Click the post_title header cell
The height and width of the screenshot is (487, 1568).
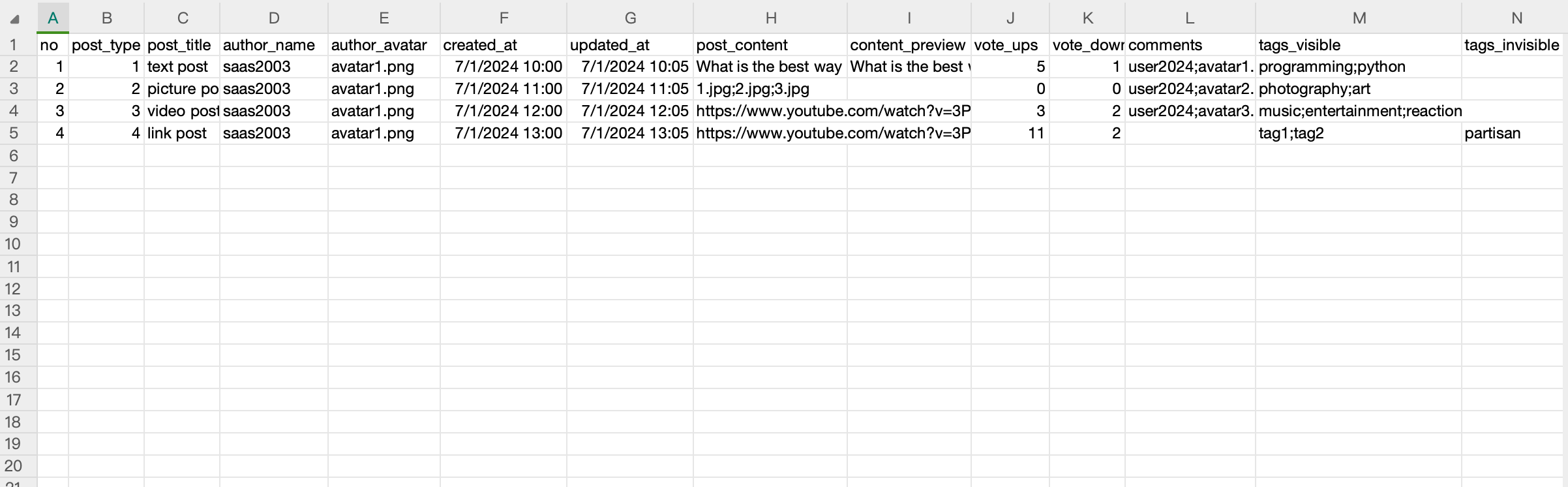point(181,45)
